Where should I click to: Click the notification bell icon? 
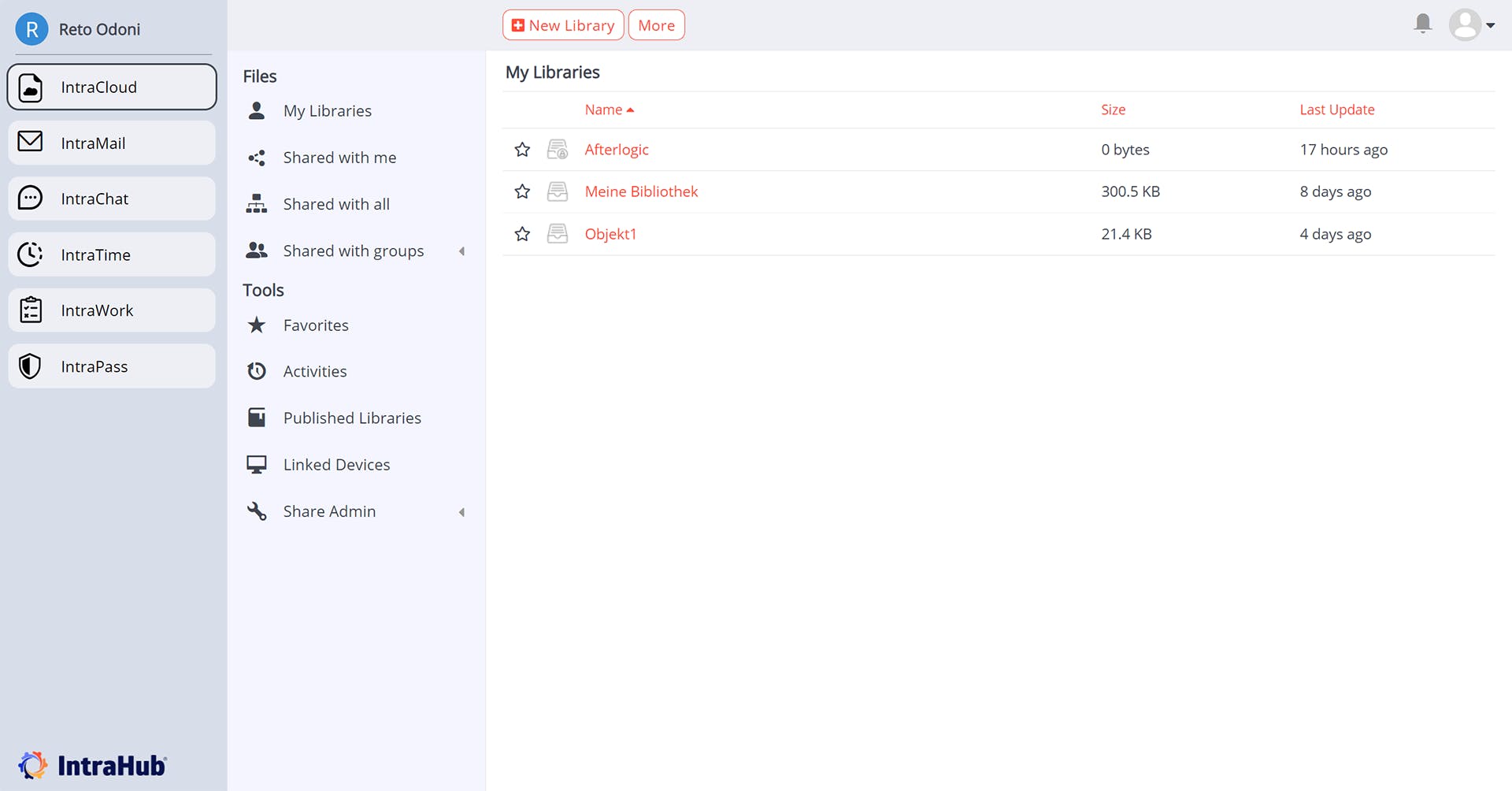[1422, 24]
